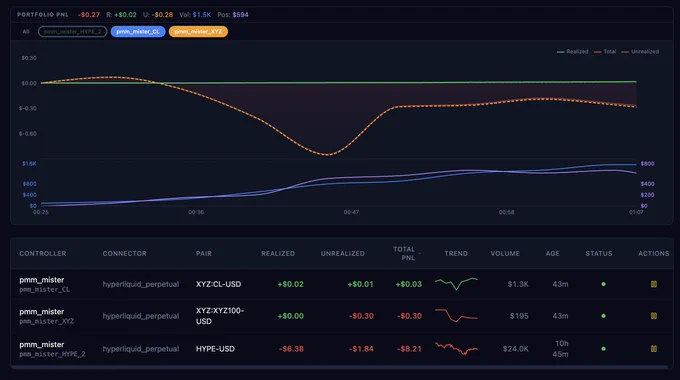Select the pmm_mister_CL controller name
This screenshot has height=380, width=680.
click(44, 289)
